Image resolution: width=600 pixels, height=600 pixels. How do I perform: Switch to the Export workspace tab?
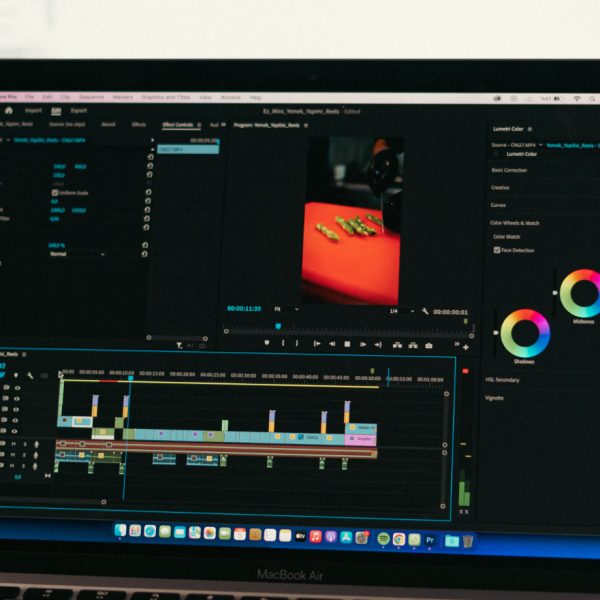[78, 111]
